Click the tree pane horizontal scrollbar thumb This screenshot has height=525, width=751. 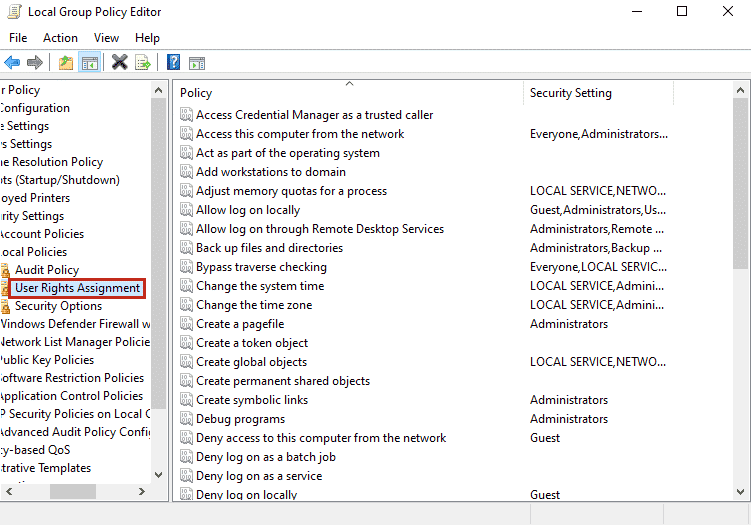tap(73, 491)
